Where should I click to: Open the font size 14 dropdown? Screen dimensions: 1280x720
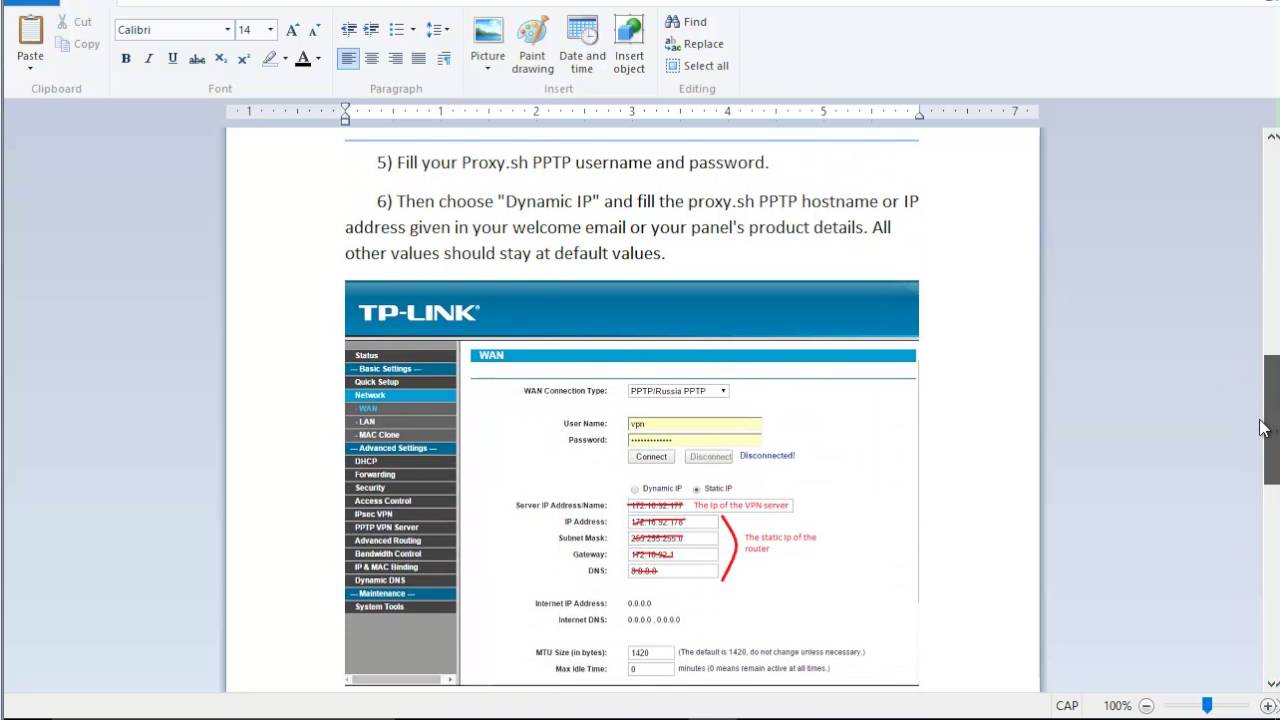coord(269,30)
